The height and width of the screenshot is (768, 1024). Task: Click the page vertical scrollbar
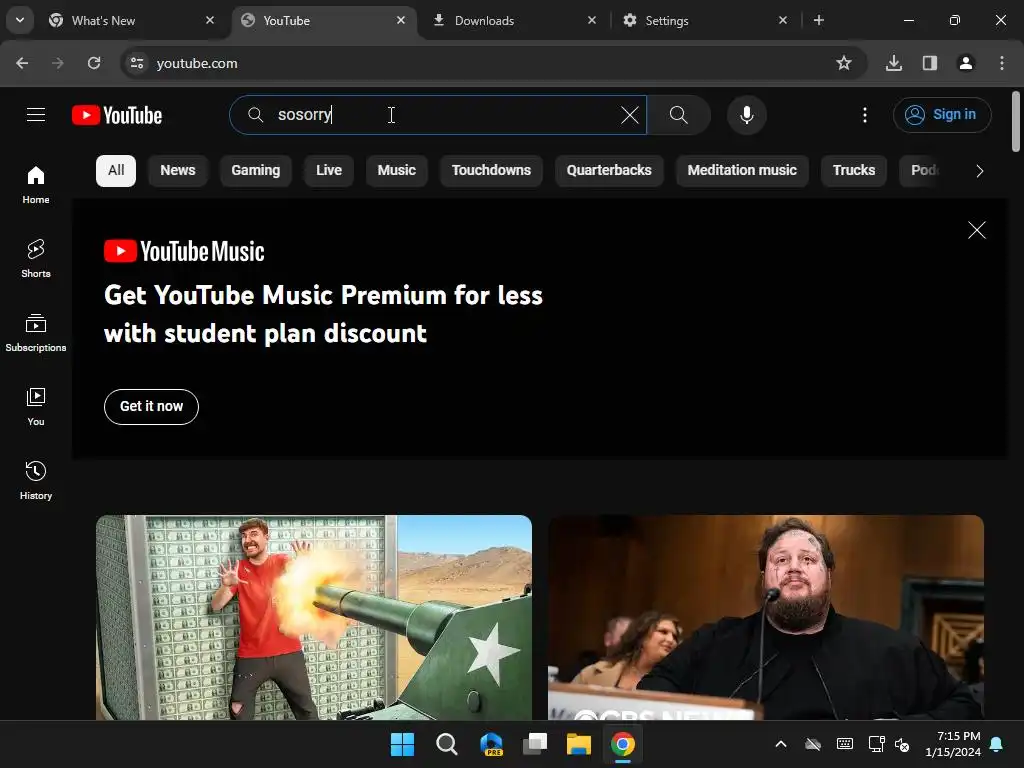click(x=1016, y=122)
